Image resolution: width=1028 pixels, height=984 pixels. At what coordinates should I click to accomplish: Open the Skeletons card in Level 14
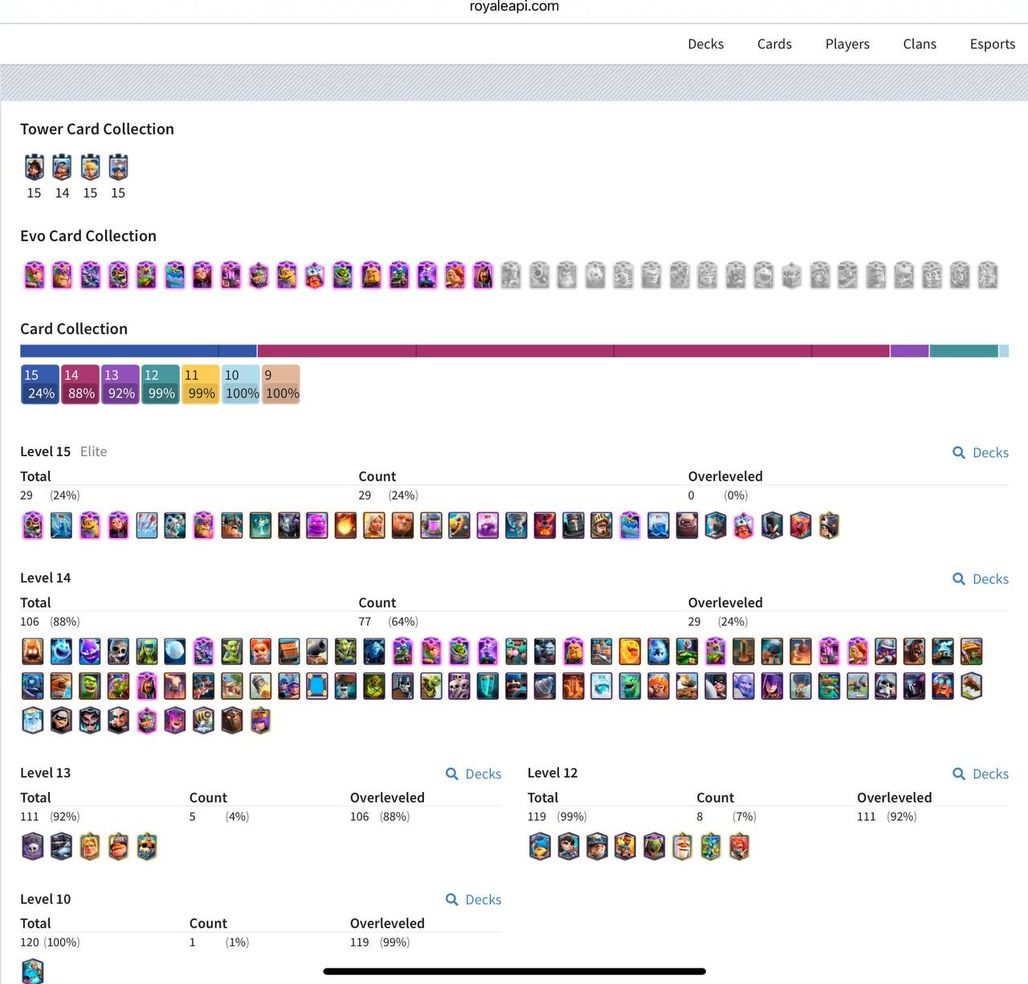[x=118, y=652]
